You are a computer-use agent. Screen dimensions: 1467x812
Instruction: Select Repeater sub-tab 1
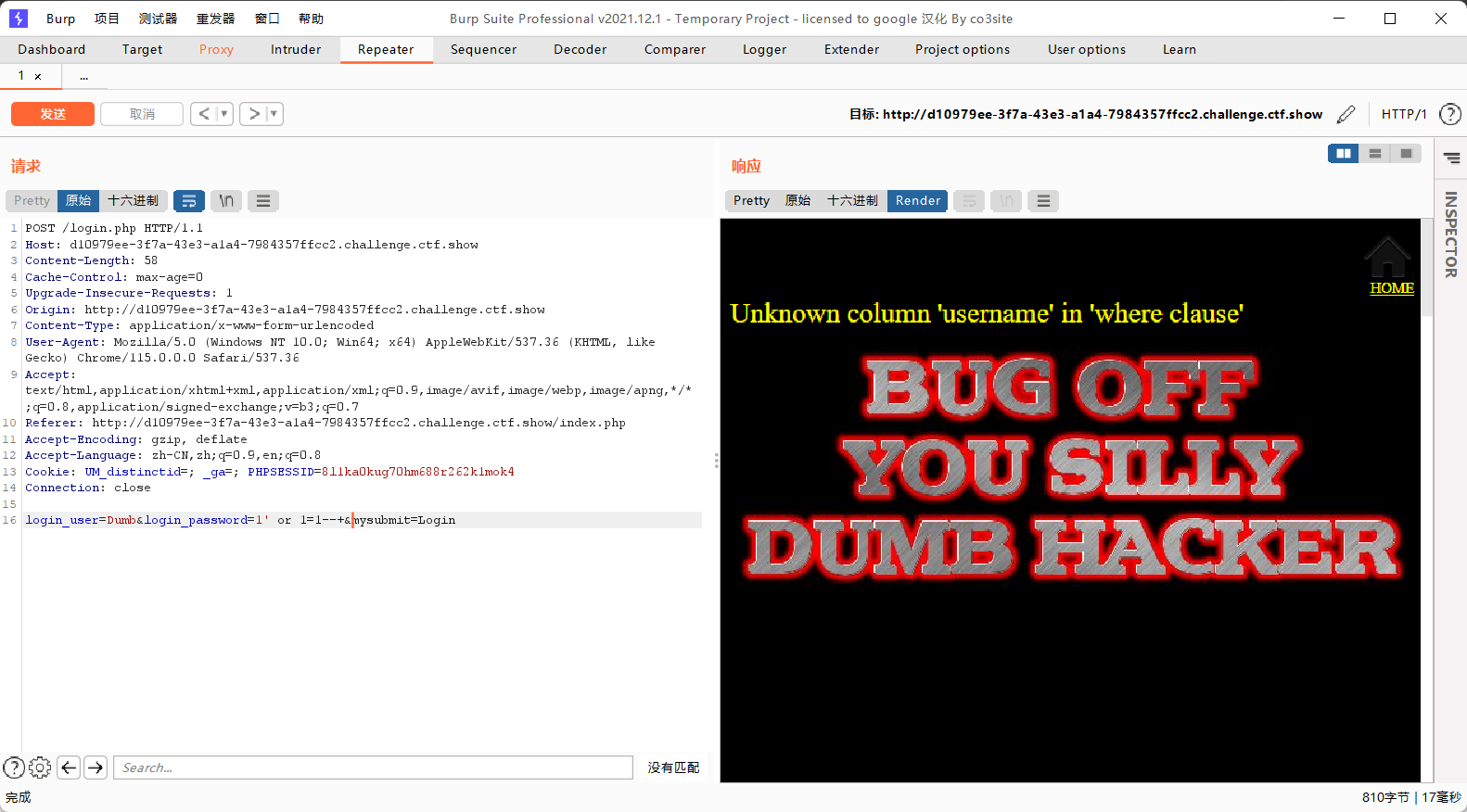tap(21, 76)
